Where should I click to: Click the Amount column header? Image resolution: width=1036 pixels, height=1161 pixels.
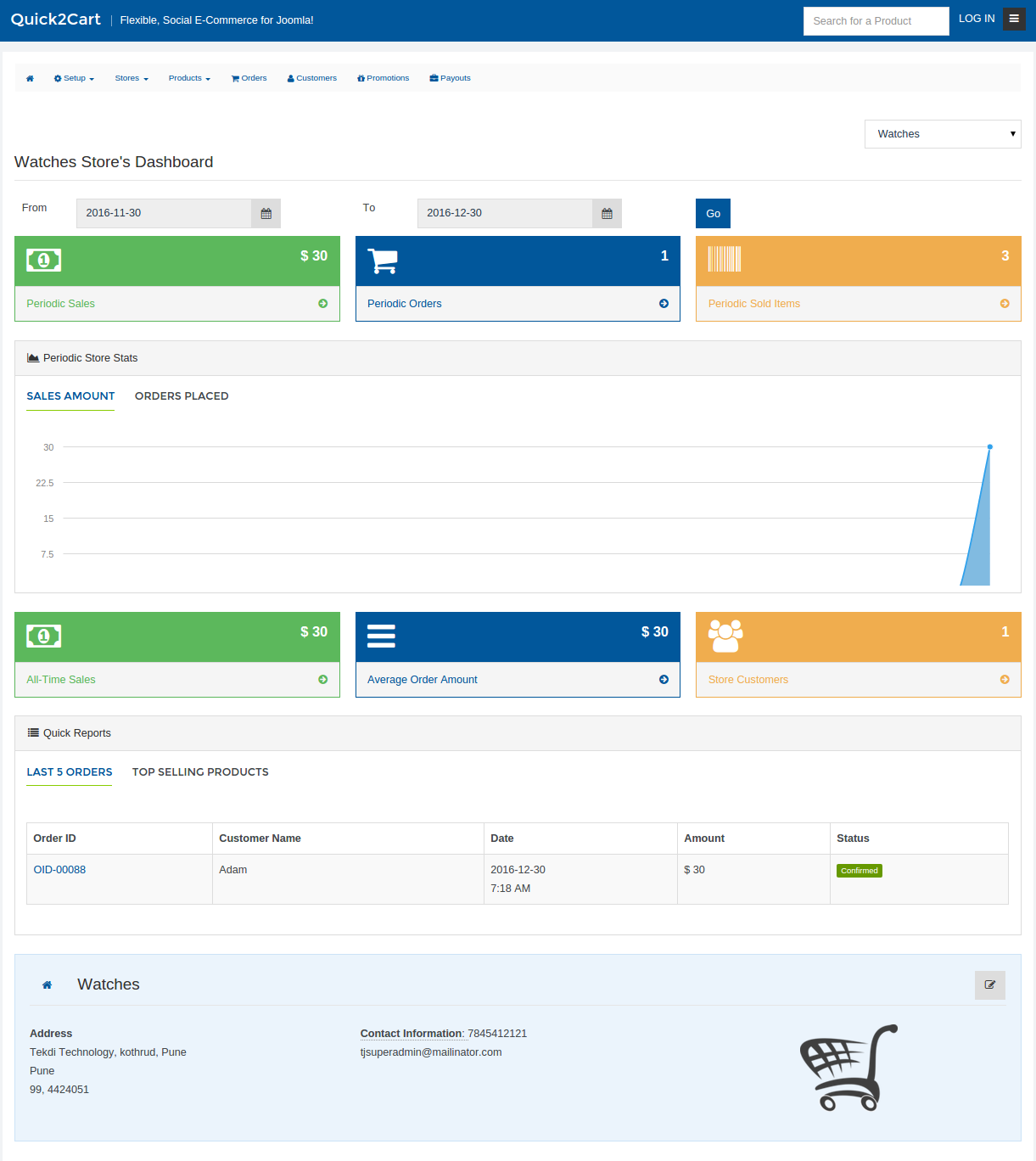753,838
